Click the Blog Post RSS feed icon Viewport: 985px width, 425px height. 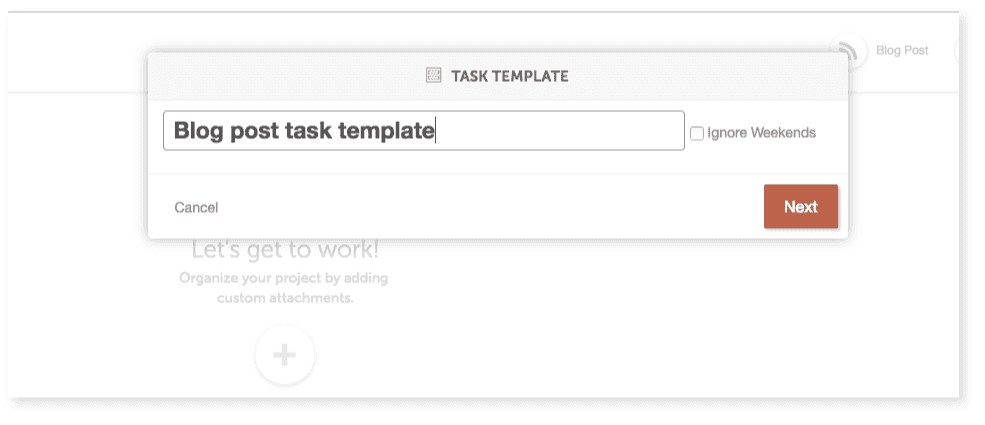point(847,51)
